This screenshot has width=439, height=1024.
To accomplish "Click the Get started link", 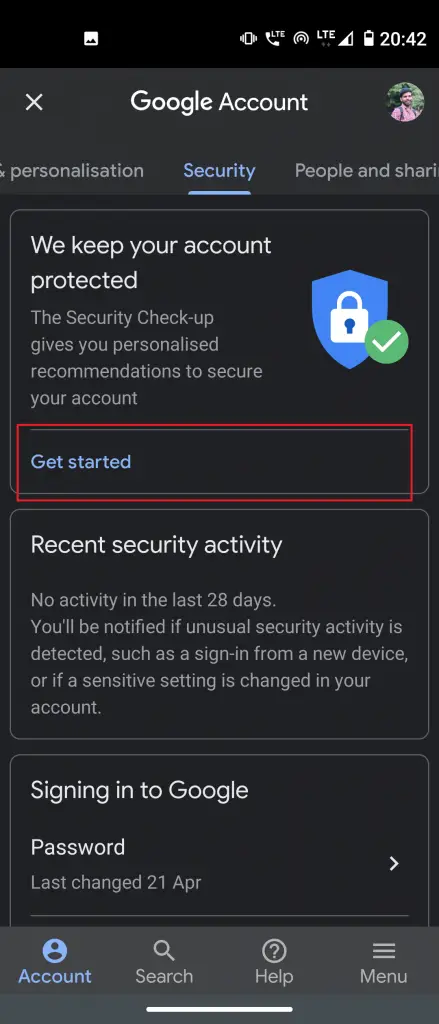I will pos(81,462).
